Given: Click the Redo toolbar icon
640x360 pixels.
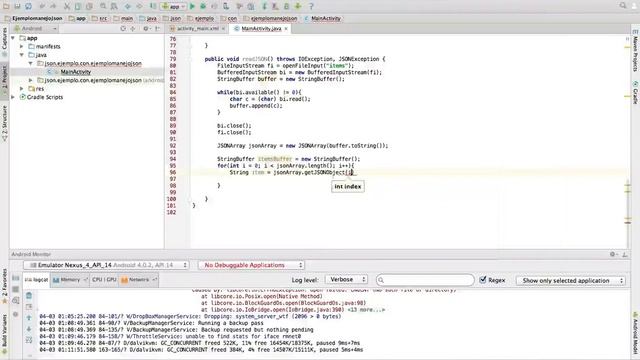Looking at the screenshot, I should [x=53, y=6].
